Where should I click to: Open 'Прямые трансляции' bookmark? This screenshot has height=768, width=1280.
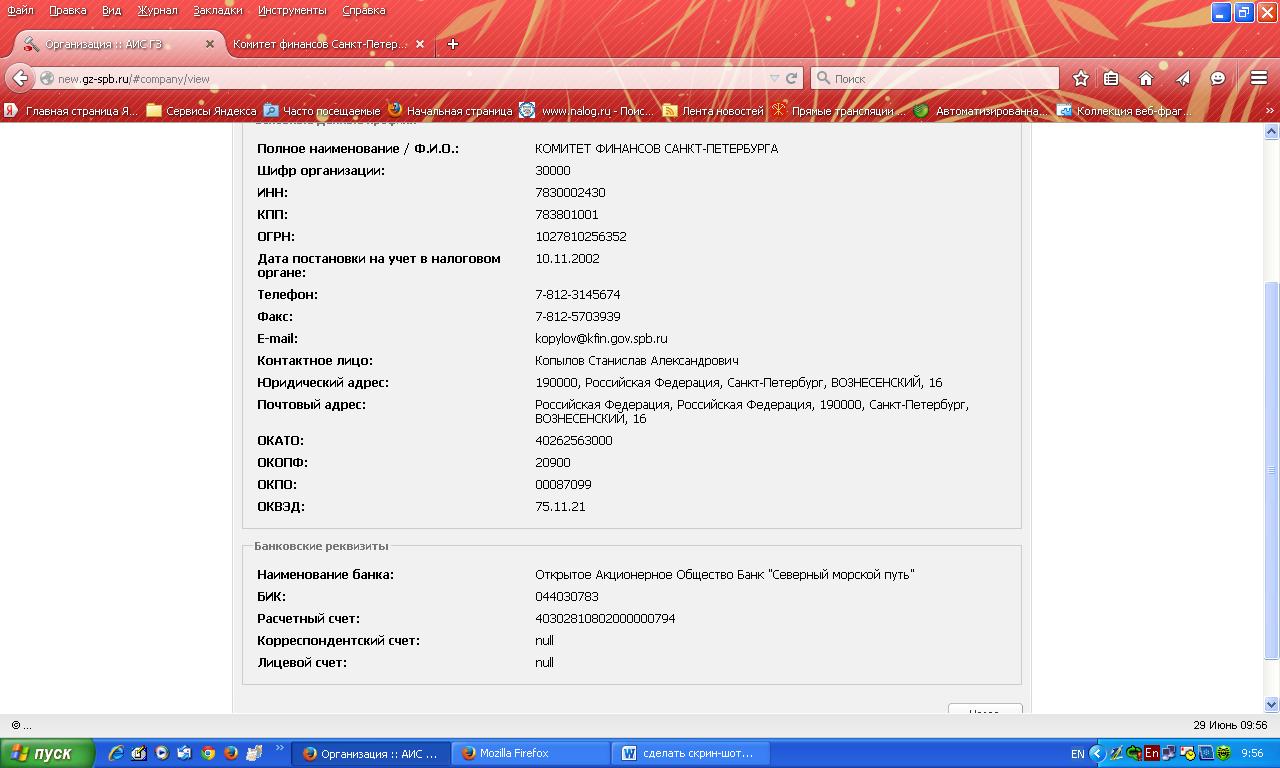point(839,111)
